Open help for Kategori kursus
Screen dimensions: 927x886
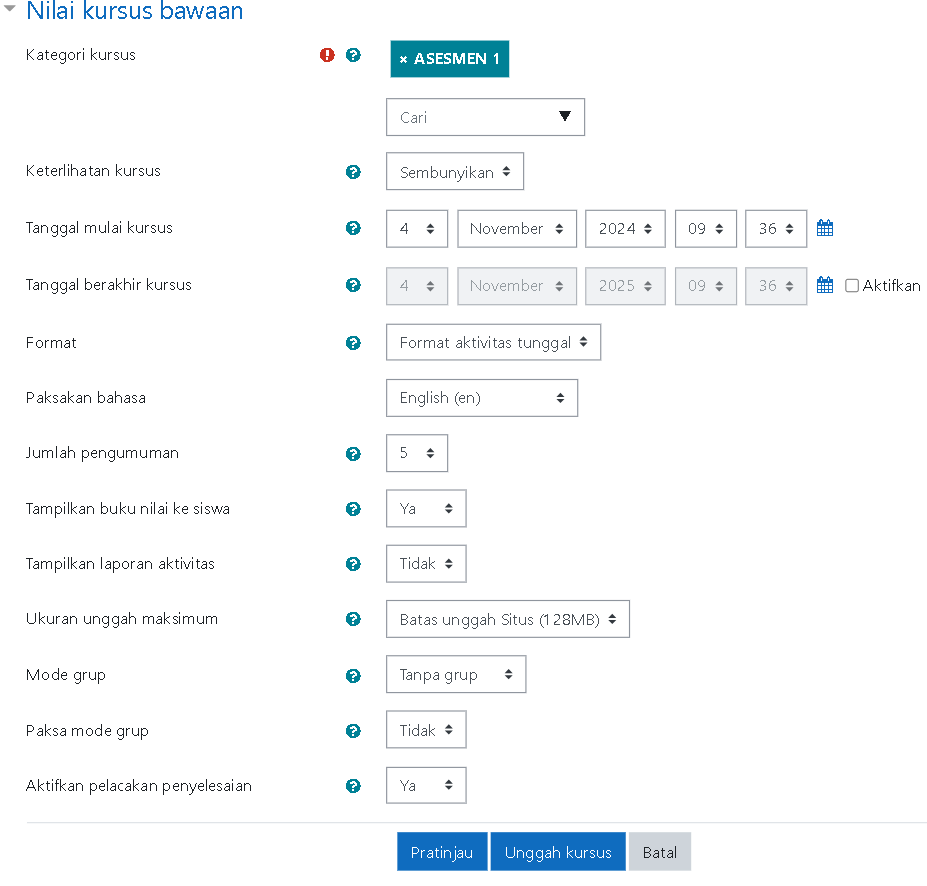click(353, 55)
